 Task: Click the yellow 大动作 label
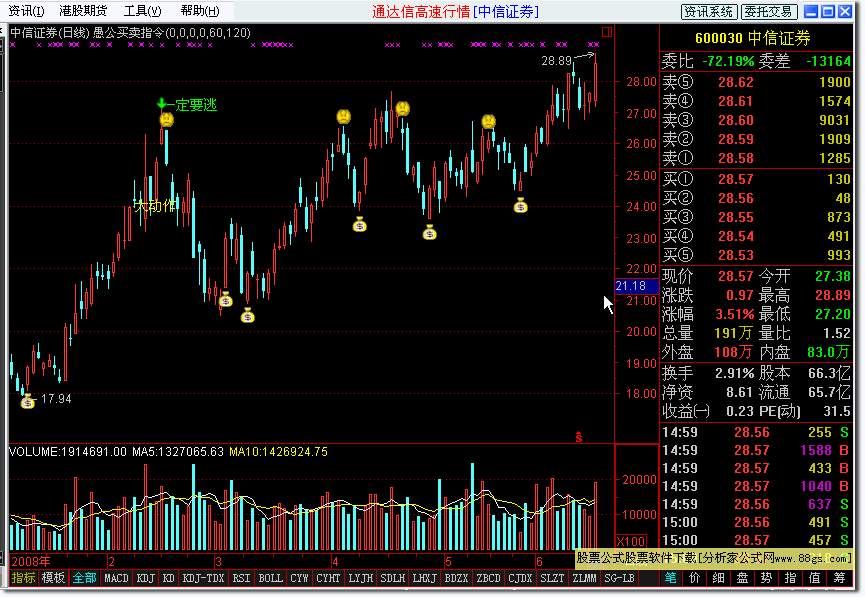coord(154,206)
